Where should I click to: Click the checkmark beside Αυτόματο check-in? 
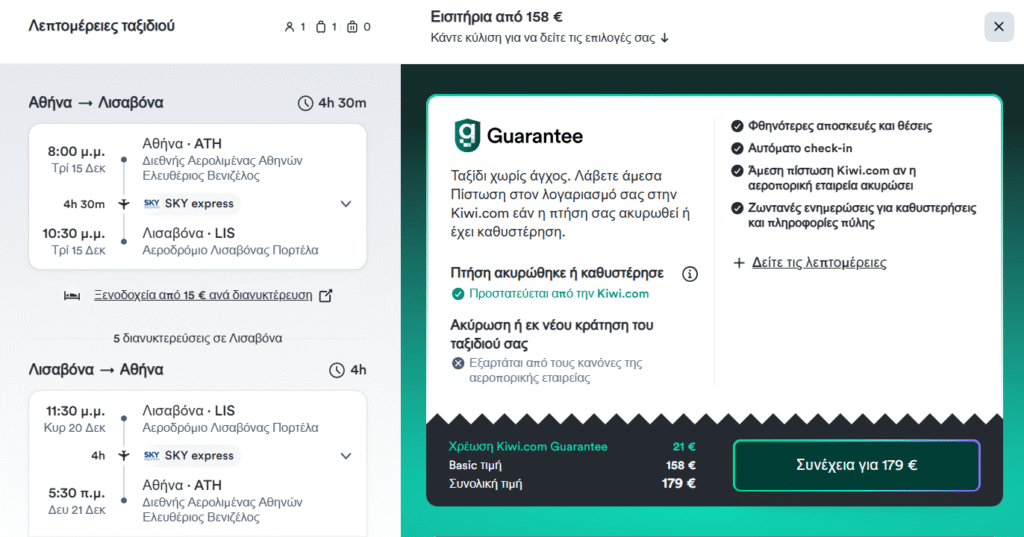(x=737, y=148)
